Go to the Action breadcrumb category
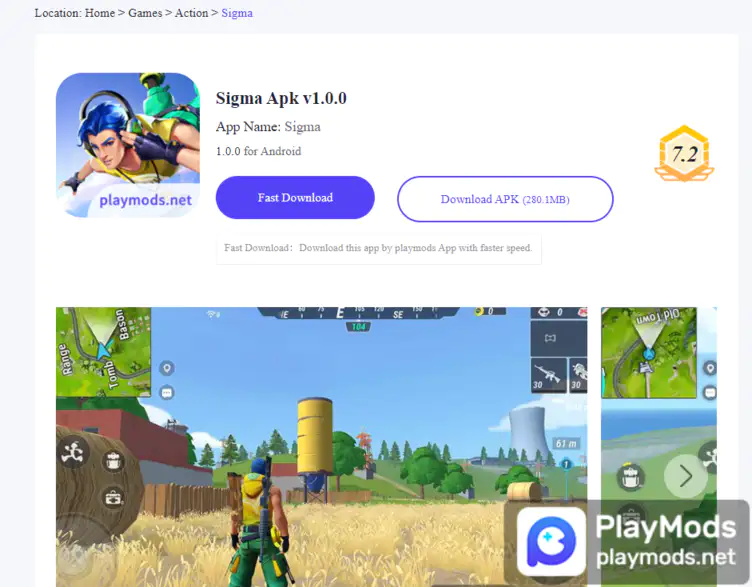Screen dimensions: 752x587 191,13
